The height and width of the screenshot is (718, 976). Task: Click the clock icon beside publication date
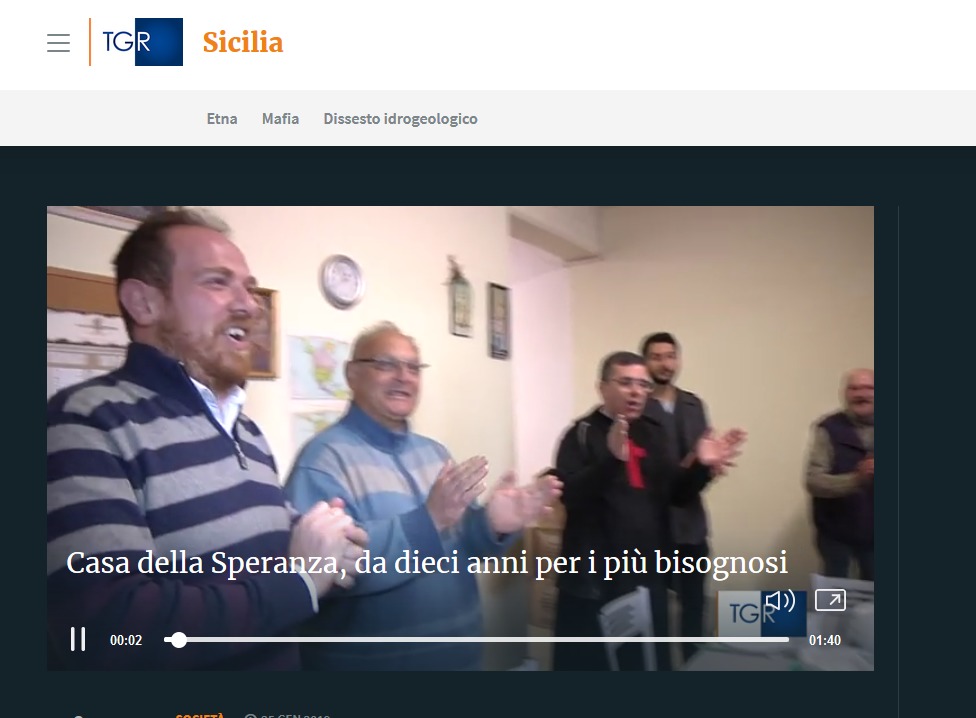point(250,716)
